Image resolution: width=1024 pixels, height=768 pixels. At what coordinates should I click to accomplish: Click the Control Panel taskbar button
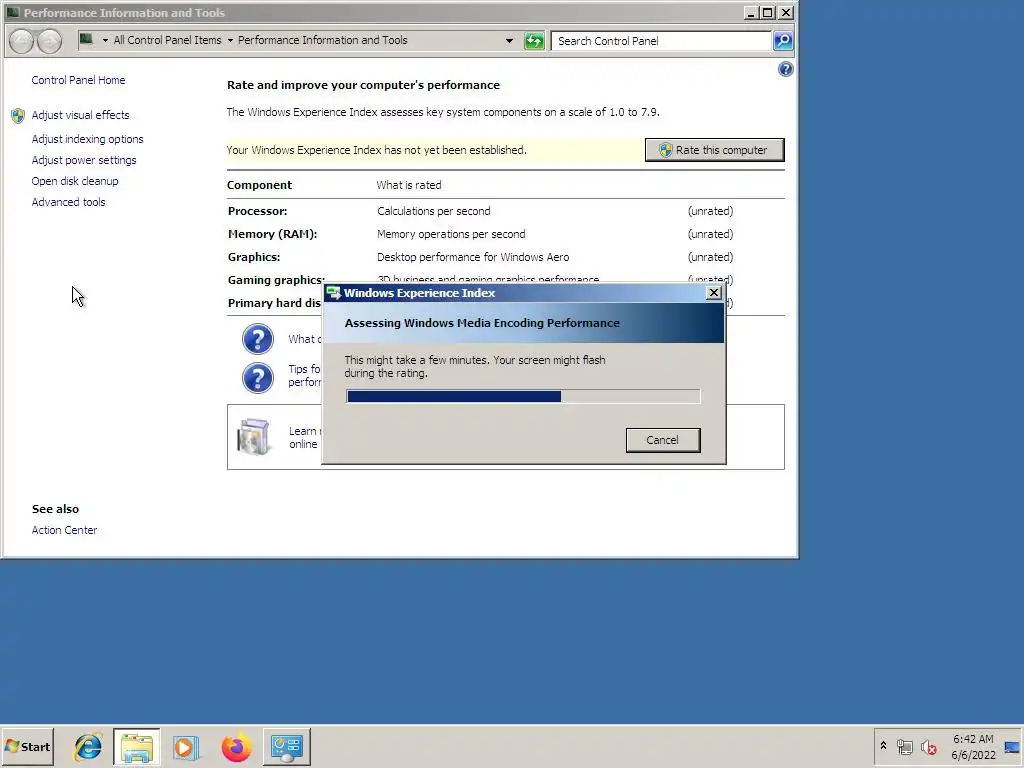tap(287, 746)
